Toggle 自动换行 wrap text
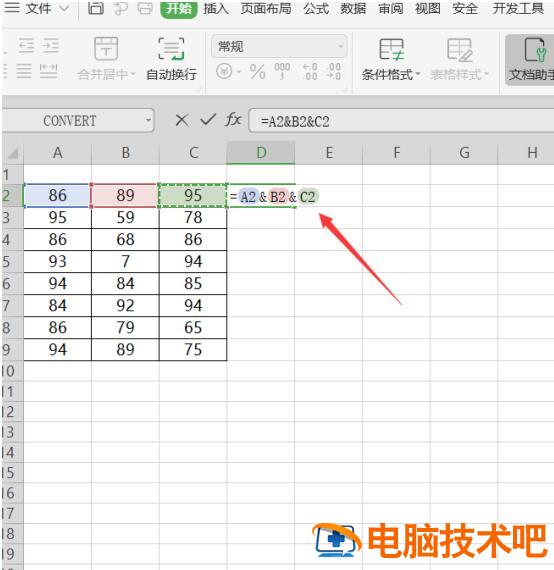This screenshot has width=554, height=570. [171, 59]
